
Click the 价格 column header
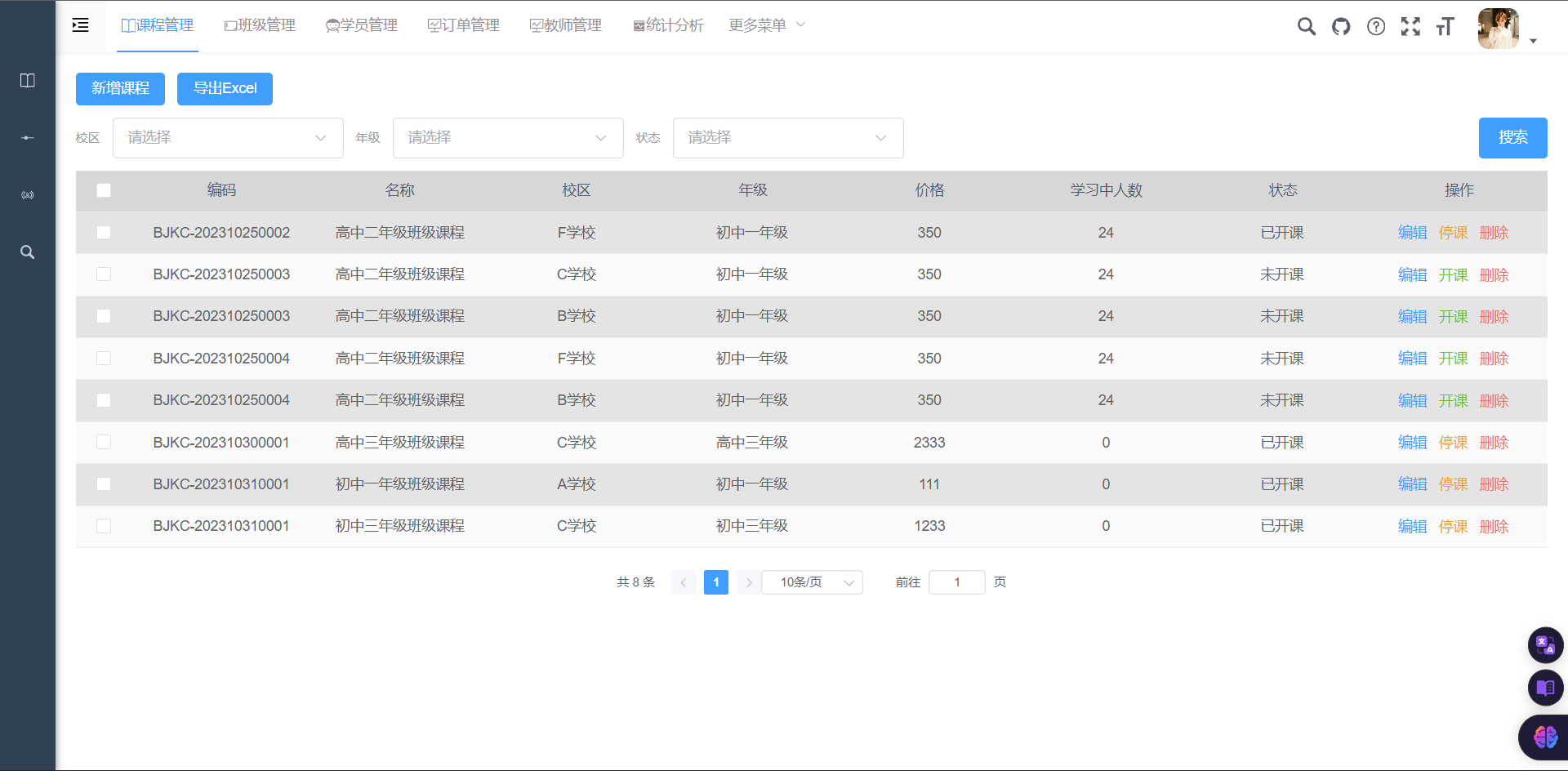[929, 190]
